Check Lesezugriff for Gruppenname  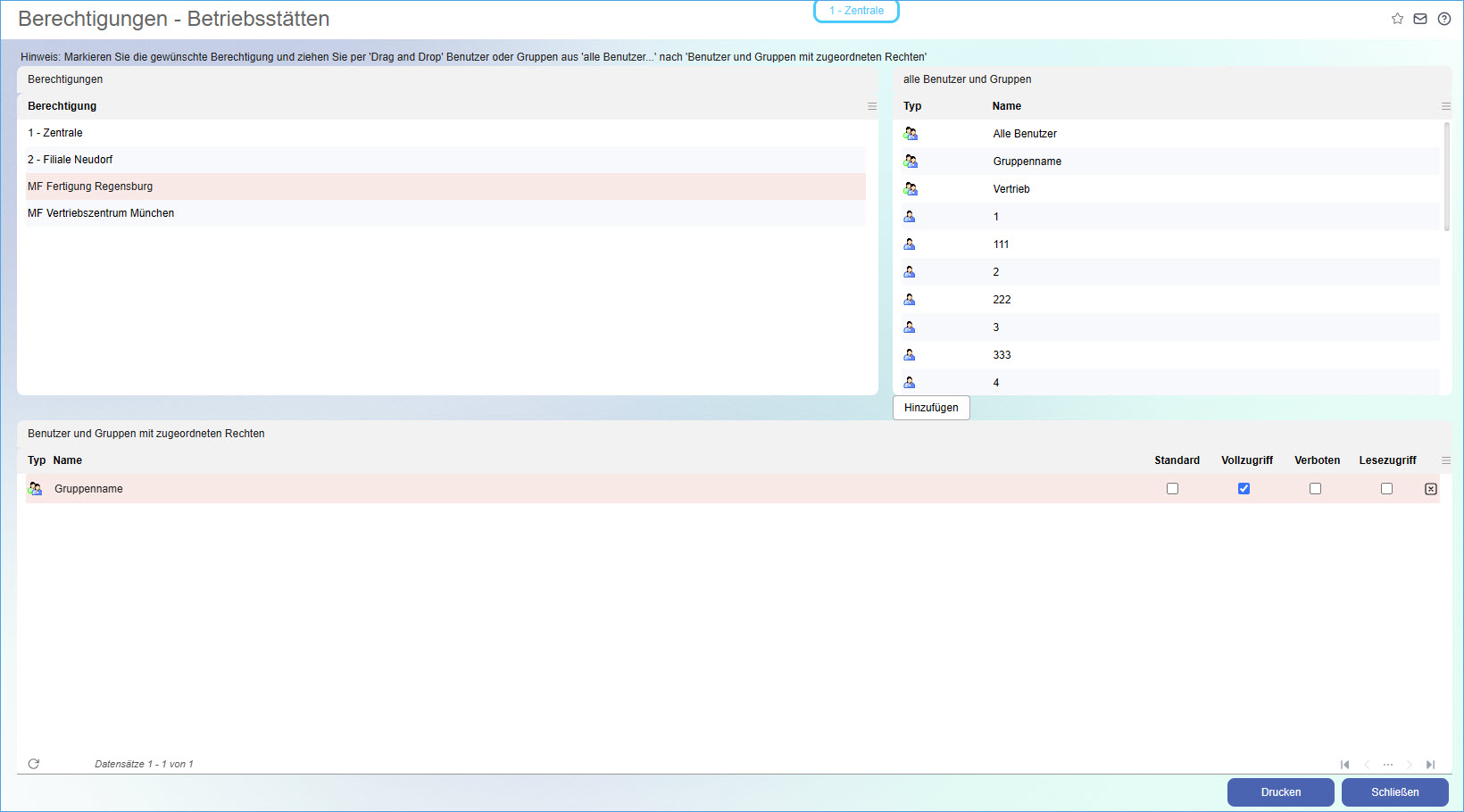pyautogui.click(x=1386, y=489)
